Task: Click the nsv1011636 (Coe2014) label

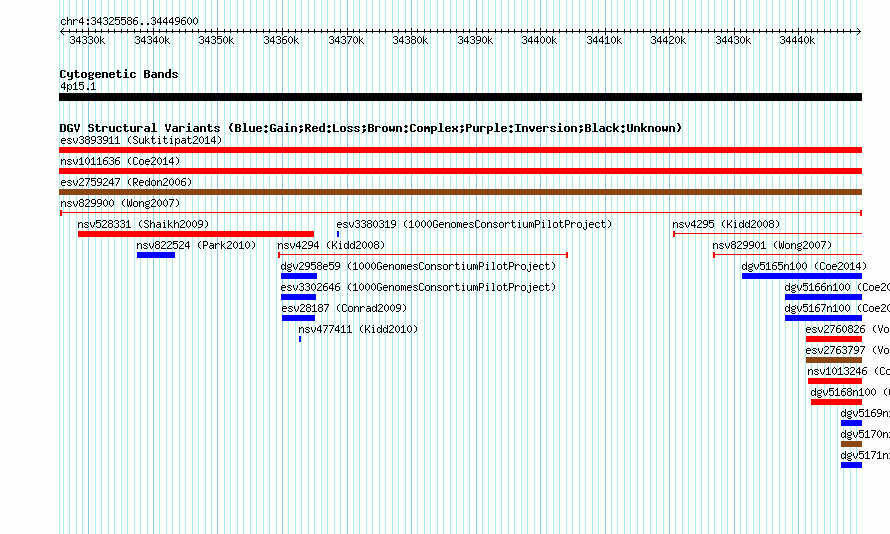Action: tap(120, 161)
